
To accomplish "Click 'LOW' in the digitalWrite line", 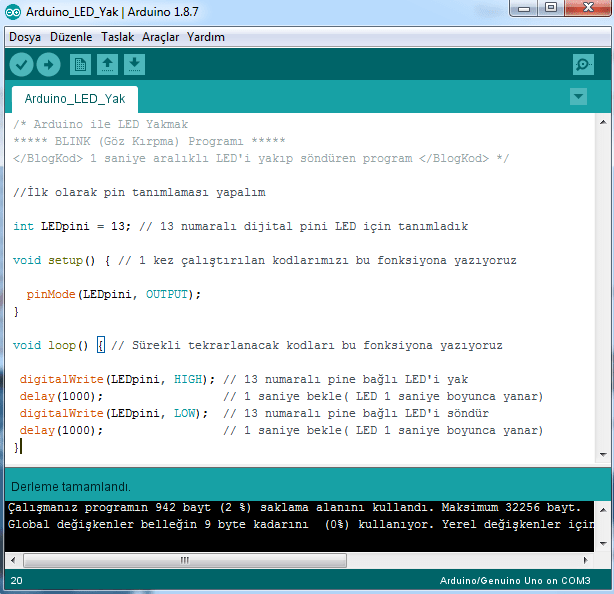I will click(184, 413).
